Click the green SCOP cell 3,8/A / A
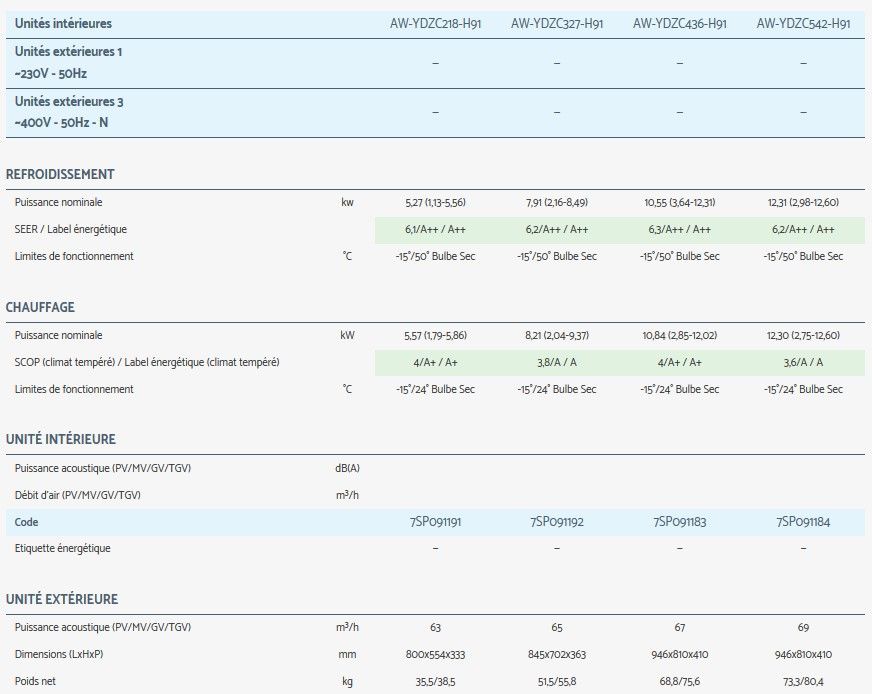The image size is (872, 694). click(x=557, y=363)
